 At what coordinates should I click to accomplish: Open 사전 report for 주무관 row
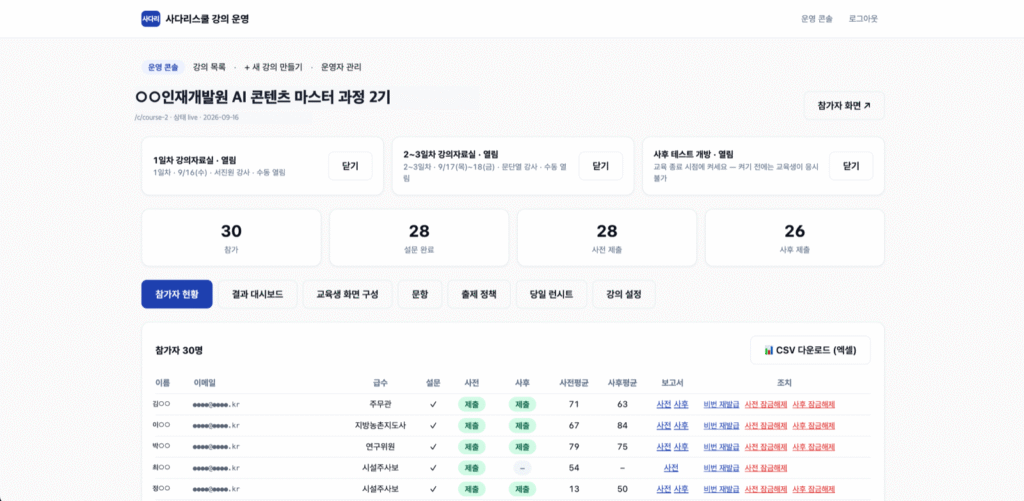tap(664, 404)
